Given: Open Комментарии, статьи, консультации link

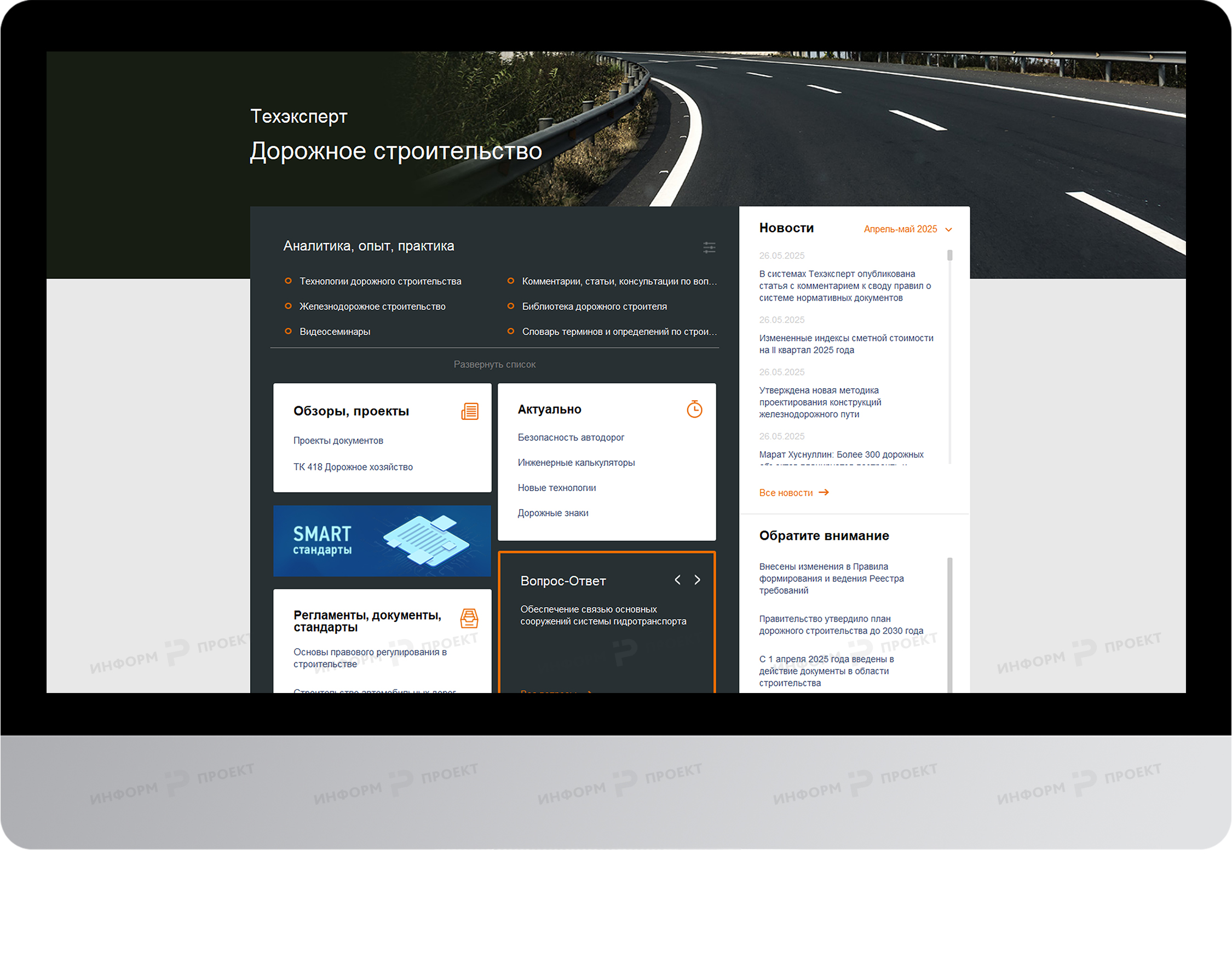Looking at the screenshot, I should tap(619, 281).
